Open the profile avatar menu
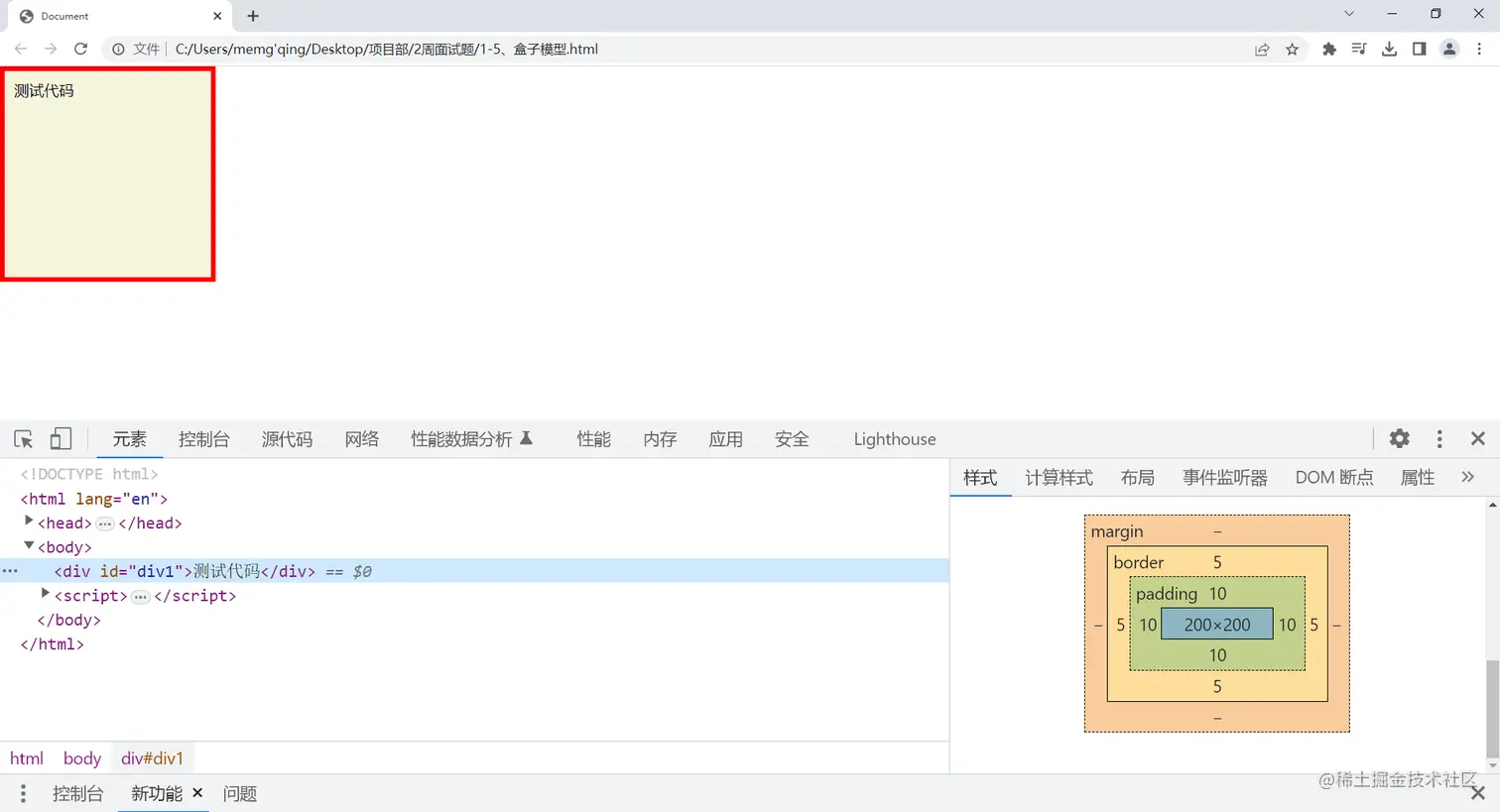1500x812 pixels. pyautogui.click(x=1449, y=49)
